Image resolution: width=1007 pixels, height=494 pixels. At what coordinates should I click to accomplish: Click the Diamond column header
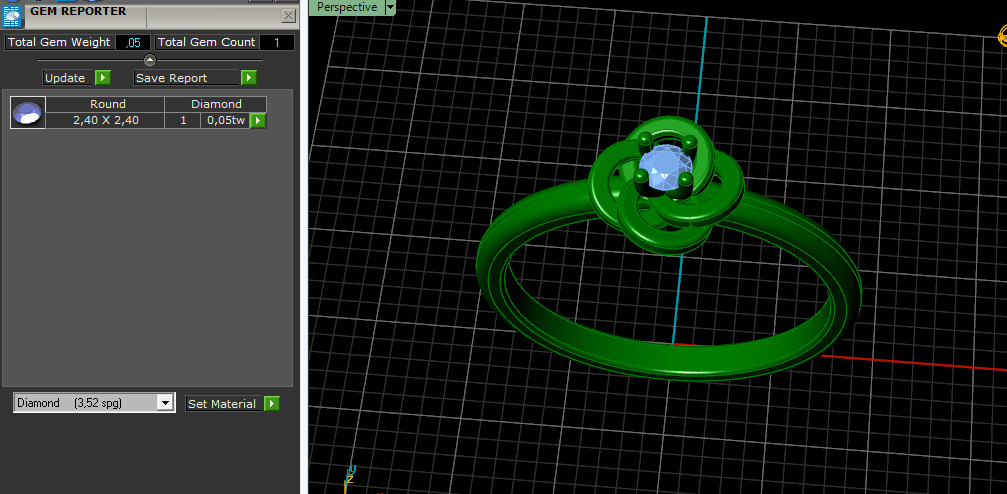pos(216,104)
